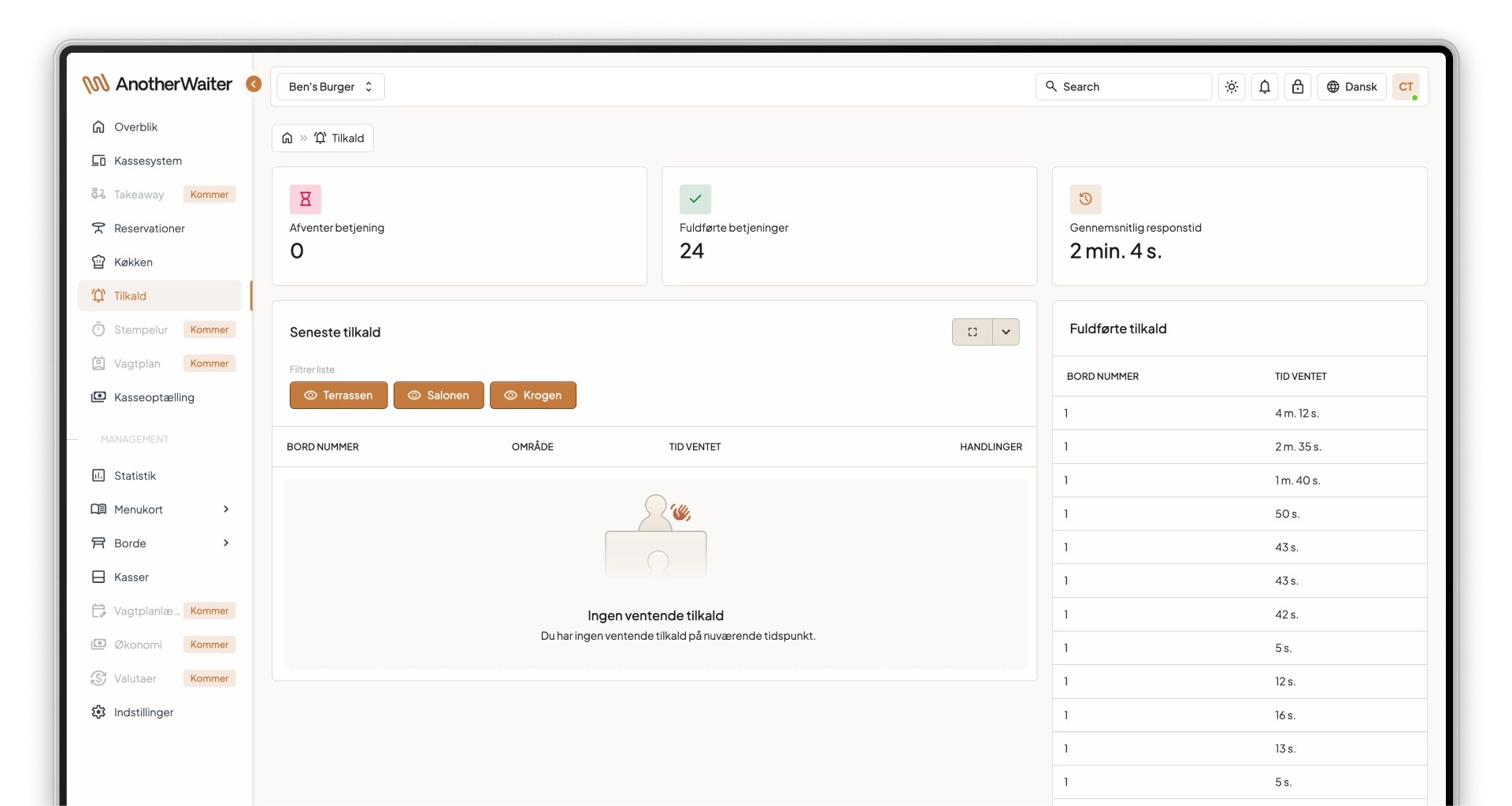Click the Økonomi money icon
Image resolution: width=1512 pixels, height=806 pixels.
tap(98, 644)
